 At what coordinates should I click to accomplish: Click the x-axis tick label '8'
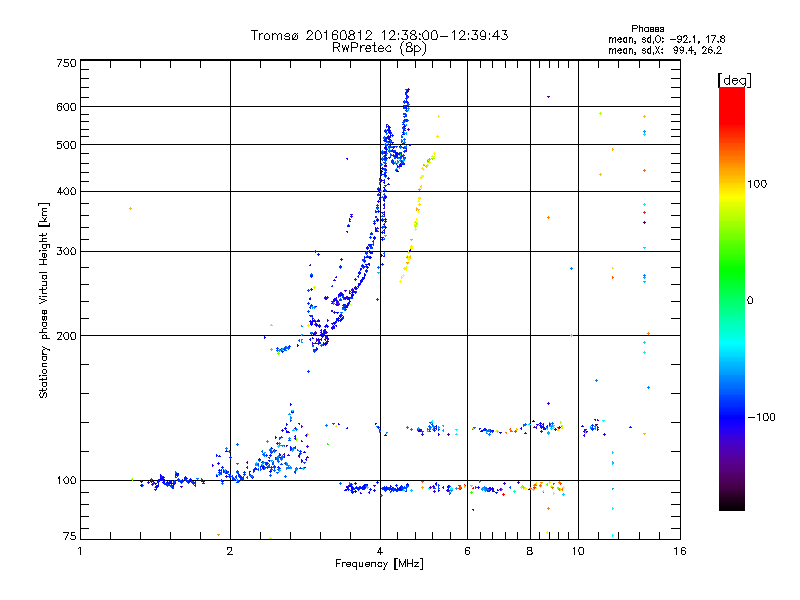(530, 551)
